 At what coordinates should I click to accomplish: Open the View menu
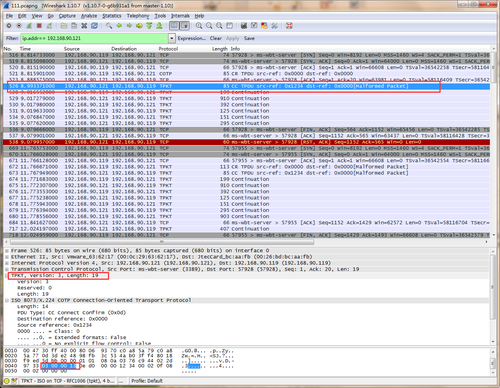[37, 16]
